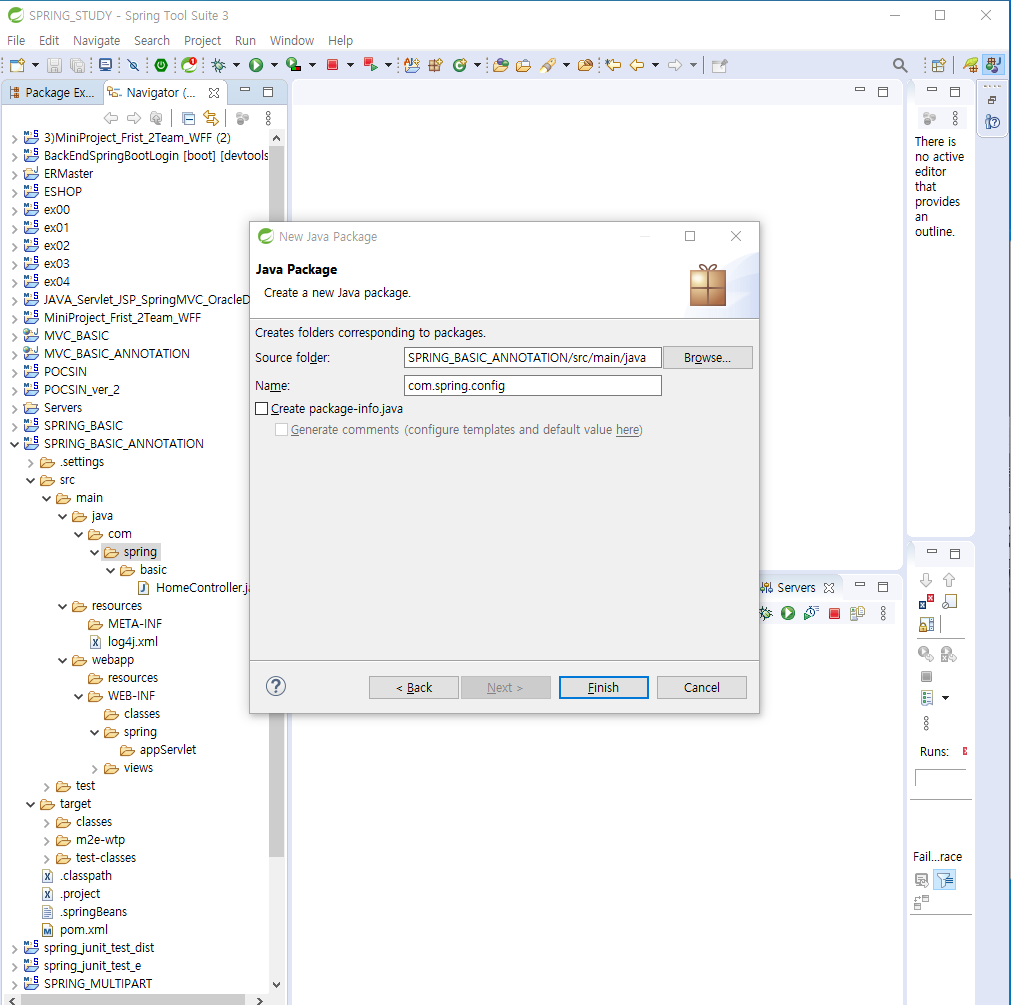Click the Spring relaunch icon with red badge
Viewport: 1011px width, 1005px height.
coord(189,64)
